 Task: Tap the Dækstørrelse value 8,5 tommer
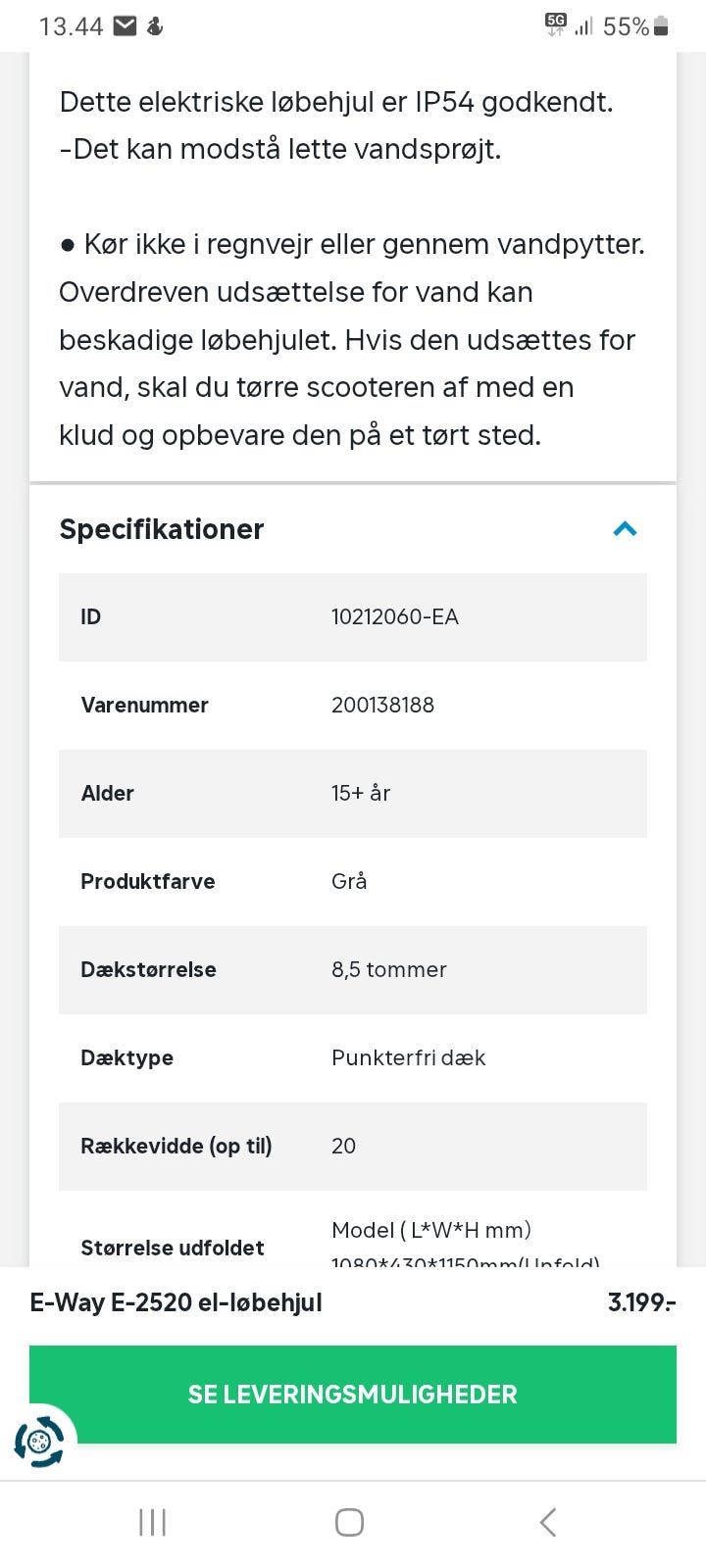tap(388, 969)
